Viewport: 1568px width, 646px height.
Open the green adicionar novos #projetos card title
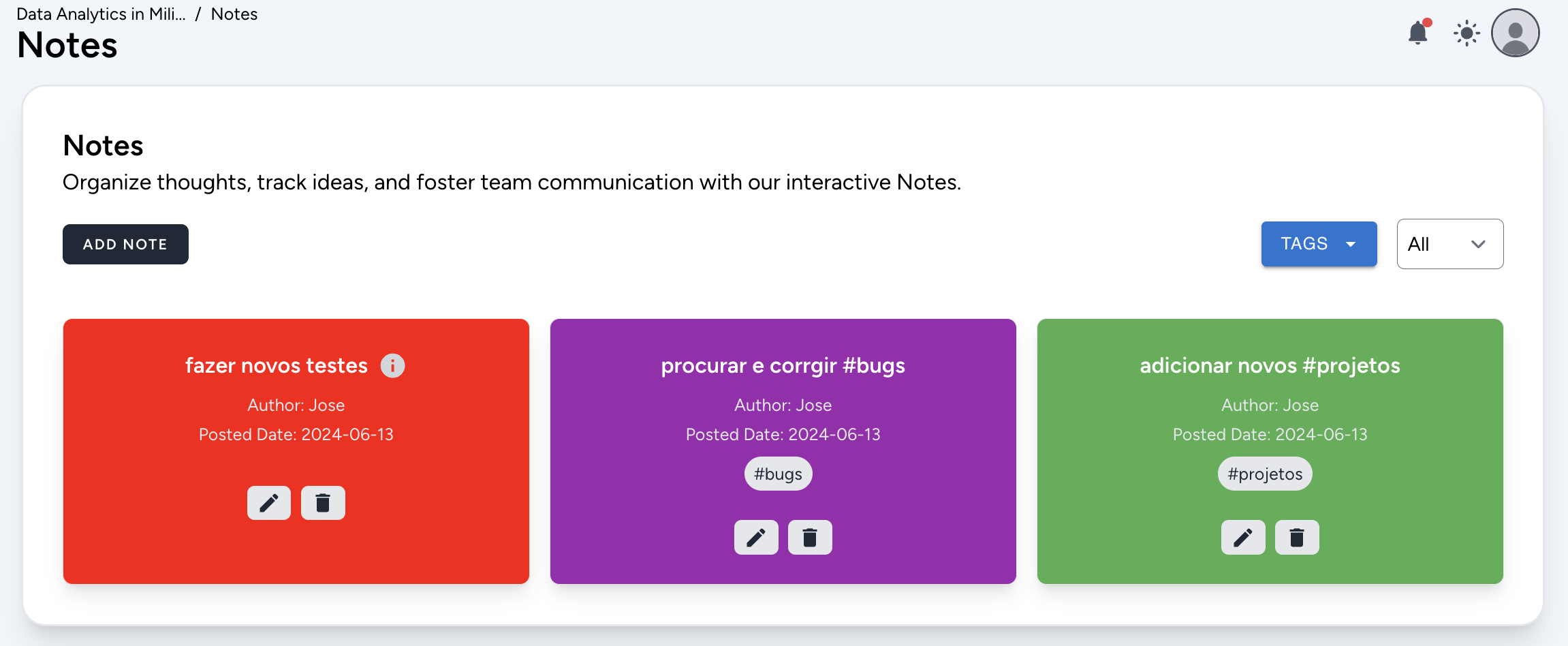[1270, 366]
